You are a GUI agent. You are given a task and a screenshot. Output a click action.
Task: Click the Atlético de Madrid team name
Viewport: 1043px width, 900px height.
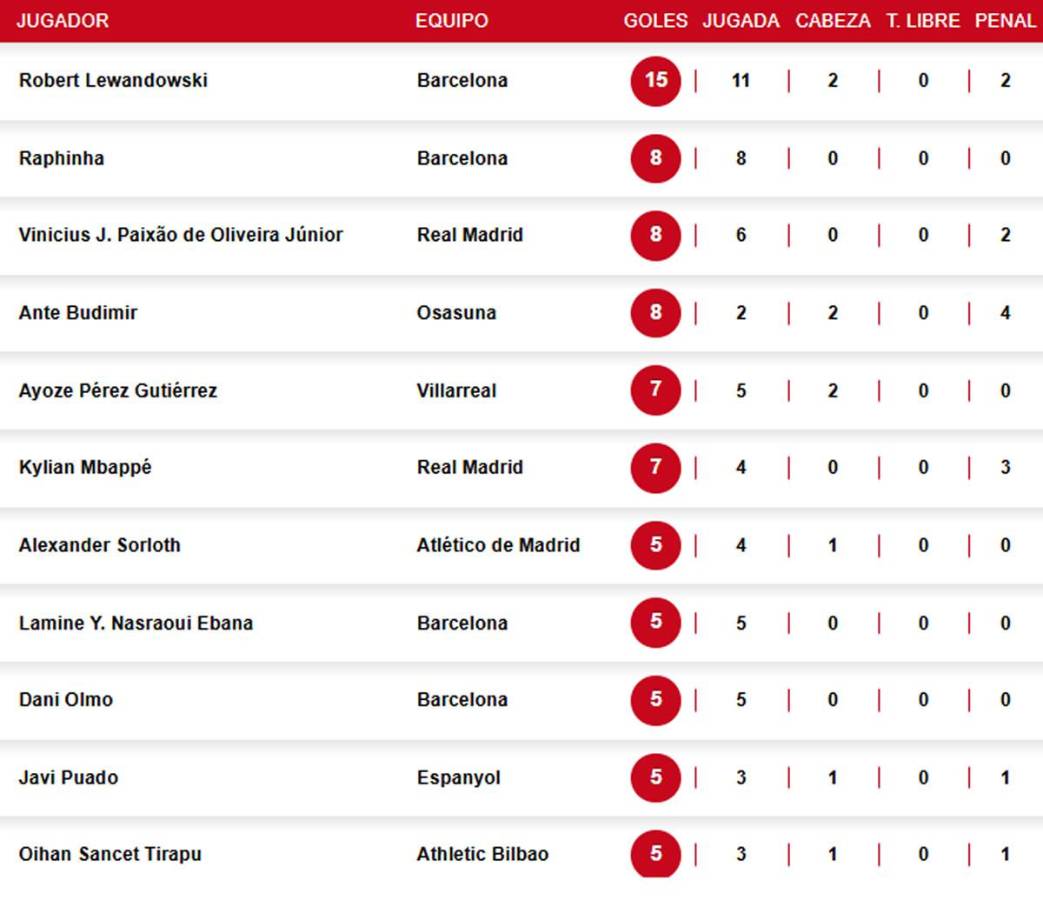point(498,545)
